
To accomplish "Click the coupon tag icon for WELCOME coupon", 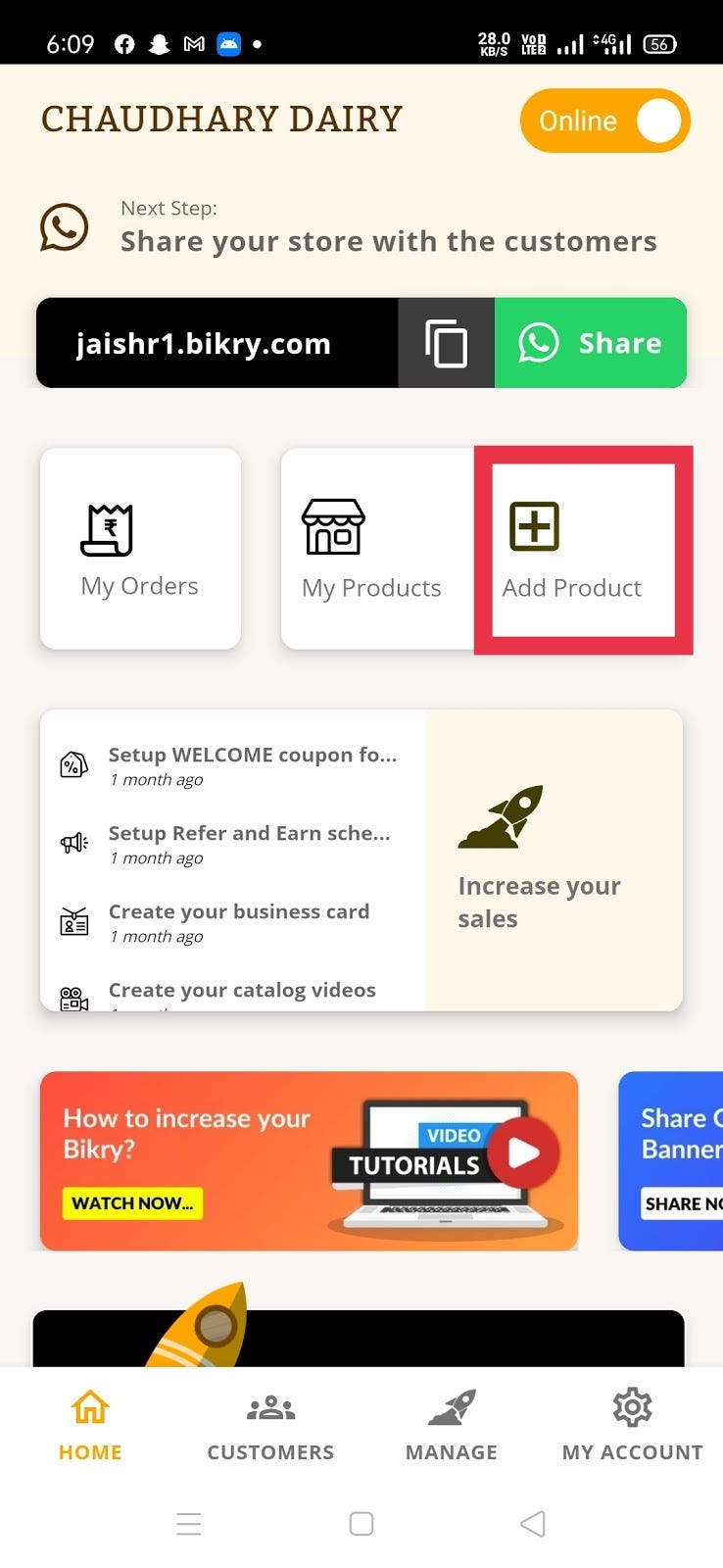I will tap(74, 765).
